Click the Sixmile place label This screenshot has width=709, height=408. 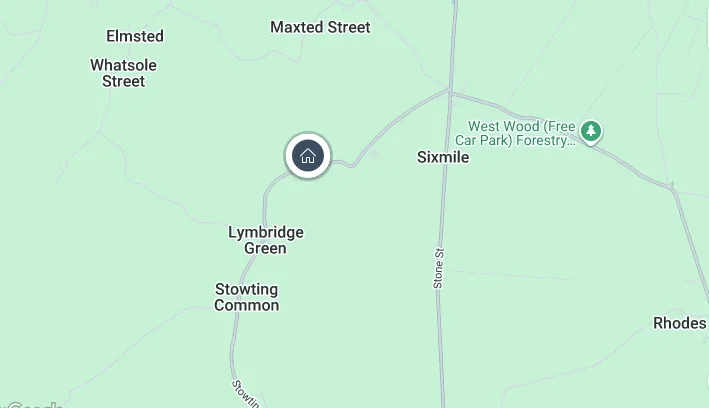(x=443, y=157)
